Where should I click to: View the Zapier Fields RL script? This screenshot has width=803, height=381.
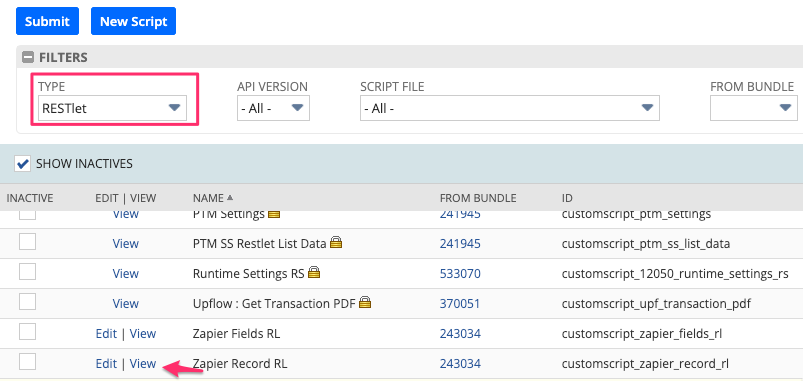[x=143, y=334]
